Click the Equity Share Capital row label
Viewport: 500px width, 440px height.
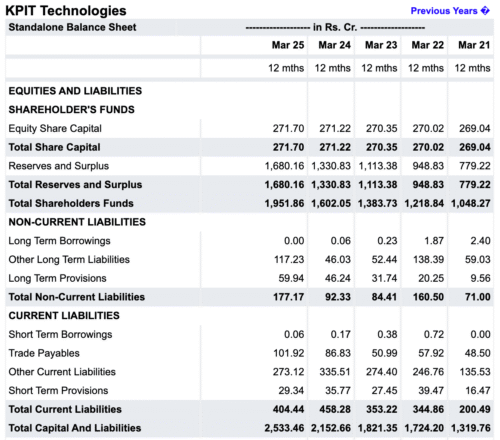(x=55, y=128)
